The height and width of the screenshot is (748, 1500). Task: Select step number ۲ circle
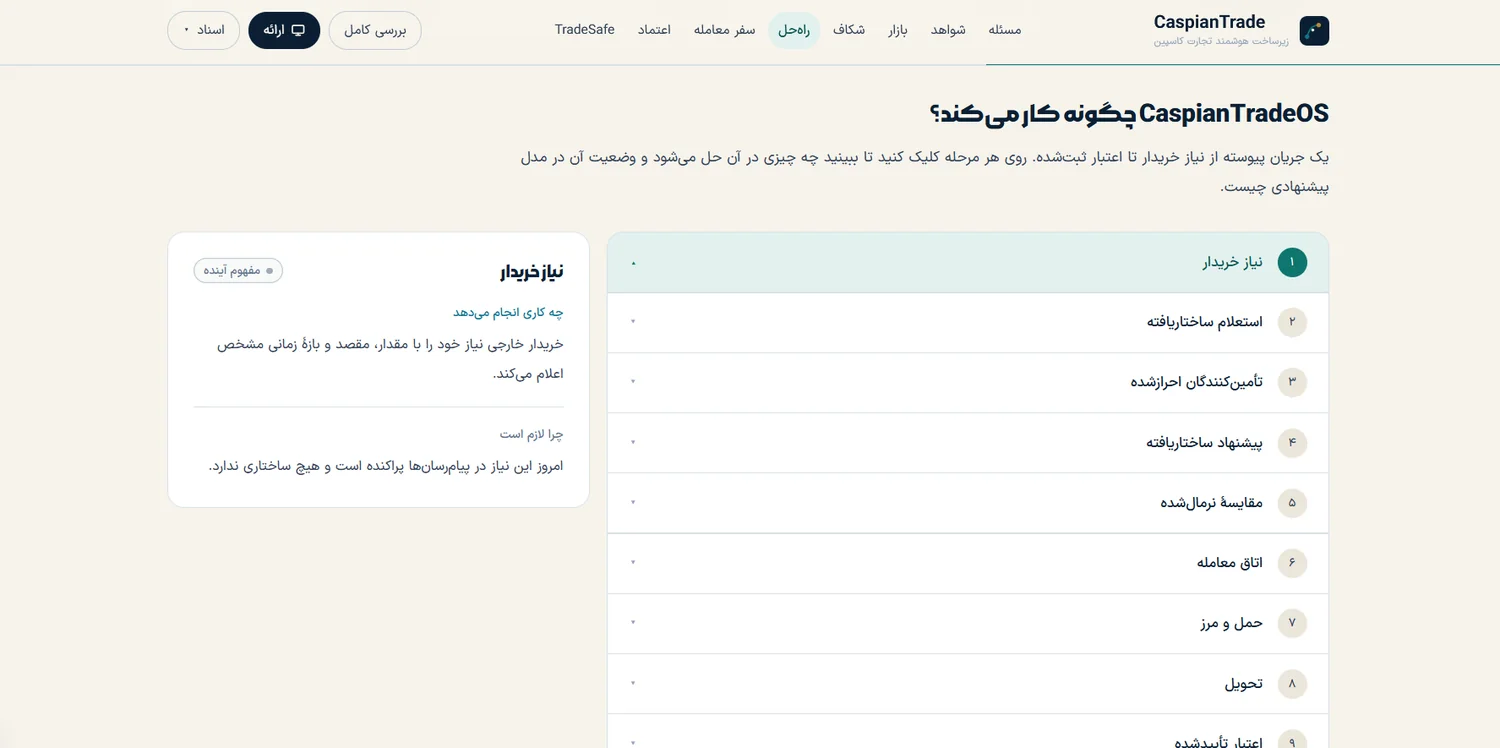click(x=1292, y=322)
